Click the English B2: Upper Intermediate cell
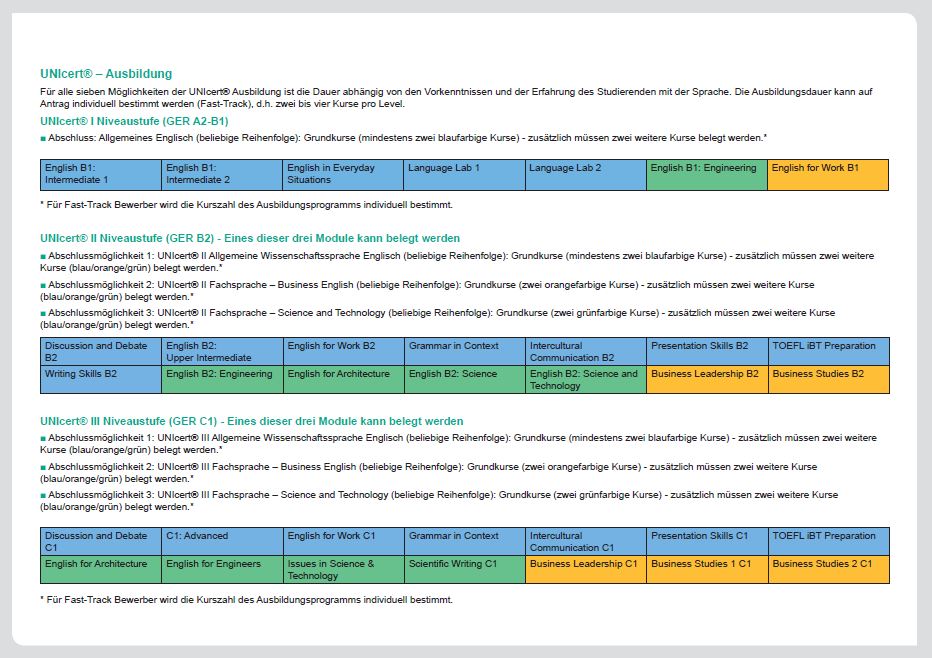The height and width of the screenshot is (658, 932). click(222, 351)
